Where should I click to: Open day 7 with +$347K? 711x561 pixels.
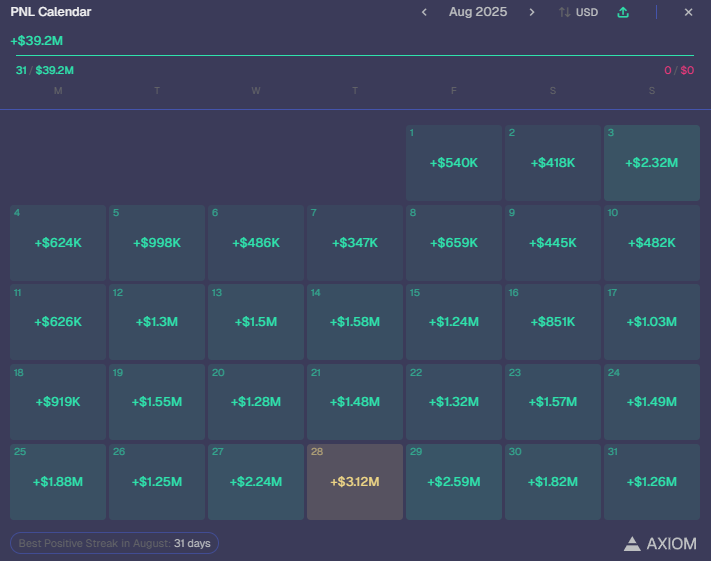[x=355, y=243]
